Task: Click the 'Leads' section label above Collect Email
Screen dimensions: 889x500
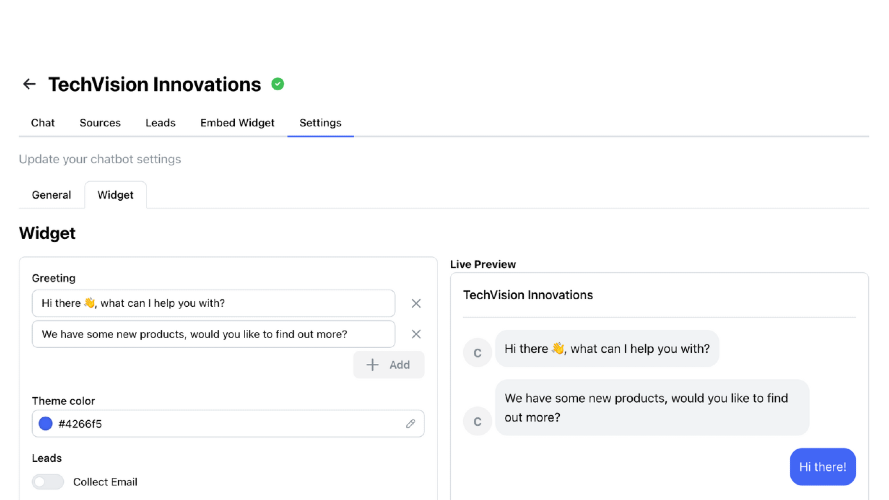Action: pyautogui.click(x=46, y=458)
